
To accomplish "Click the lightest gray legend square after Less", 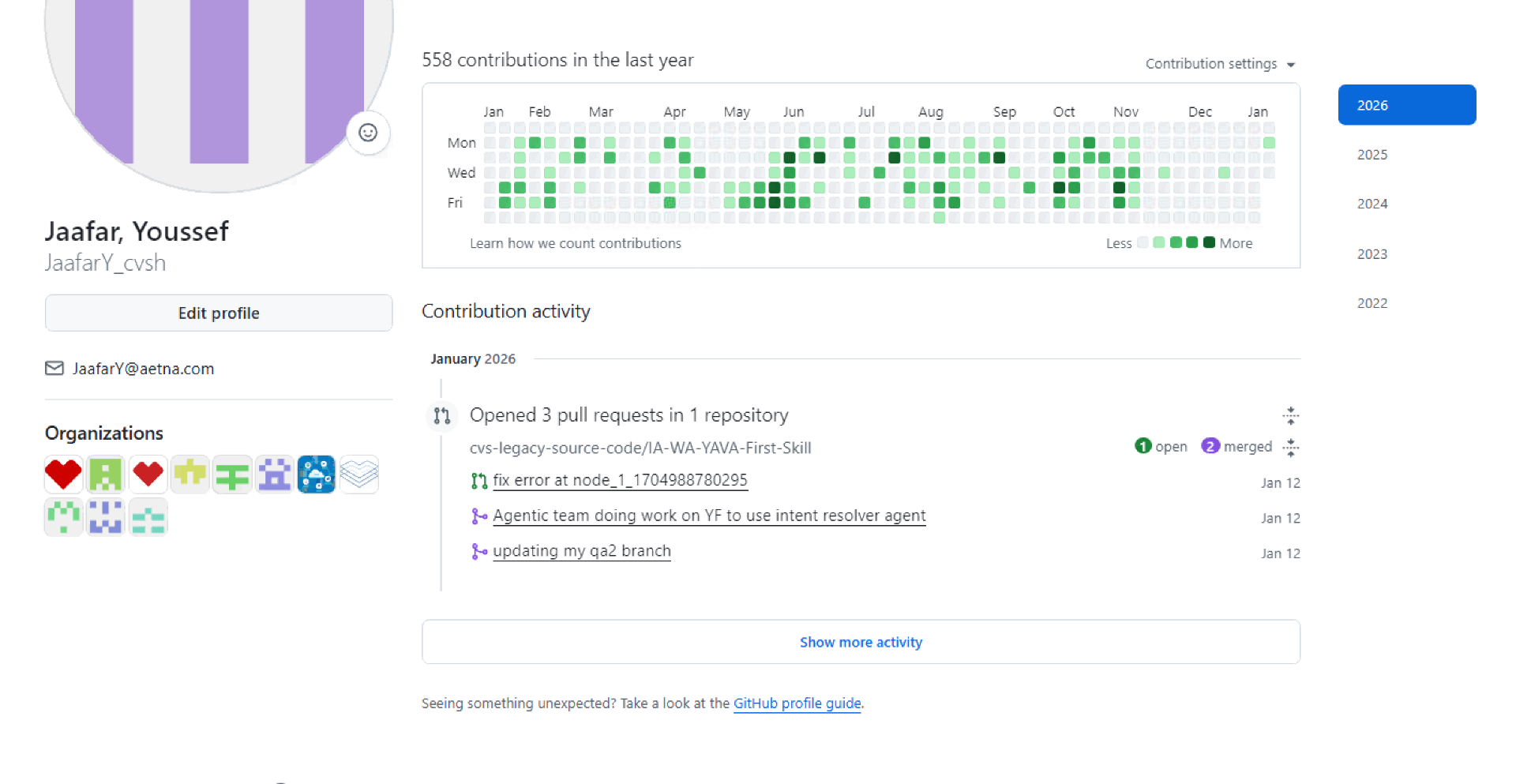I will click(x=1143, y=242).
